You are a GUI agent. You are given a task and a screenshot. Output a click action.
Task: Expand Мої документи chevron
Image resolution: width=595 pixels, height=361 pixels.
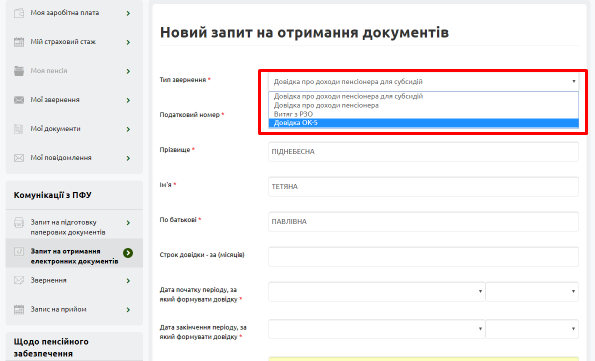(128, 129)
